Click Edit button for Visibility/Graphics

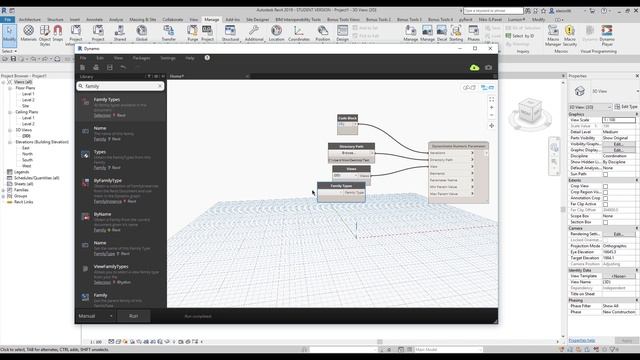(619, 144)
